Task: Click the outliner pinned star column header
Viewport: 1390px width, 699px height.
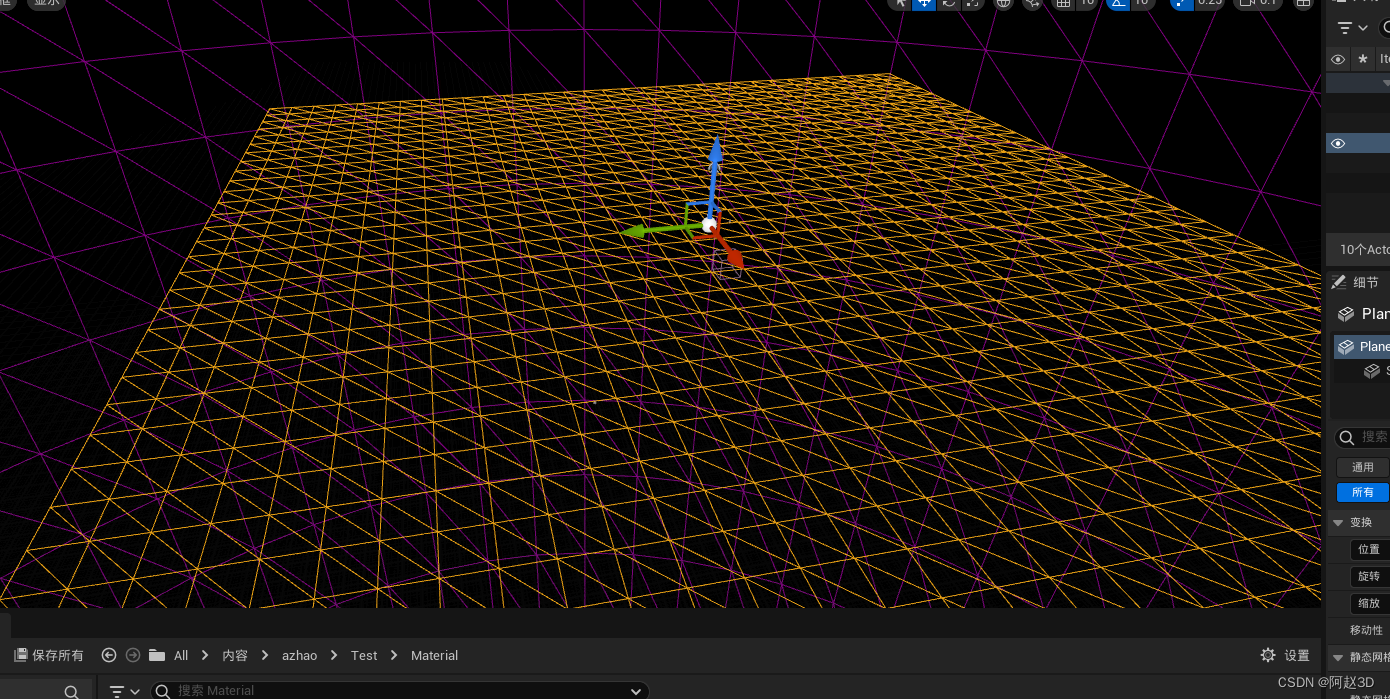Action: [1362, 60]
